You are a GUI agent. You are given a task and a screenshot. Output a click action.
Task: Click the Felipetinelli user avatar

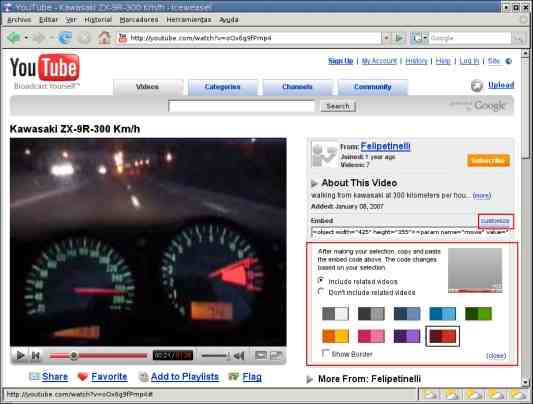(324, 155)
